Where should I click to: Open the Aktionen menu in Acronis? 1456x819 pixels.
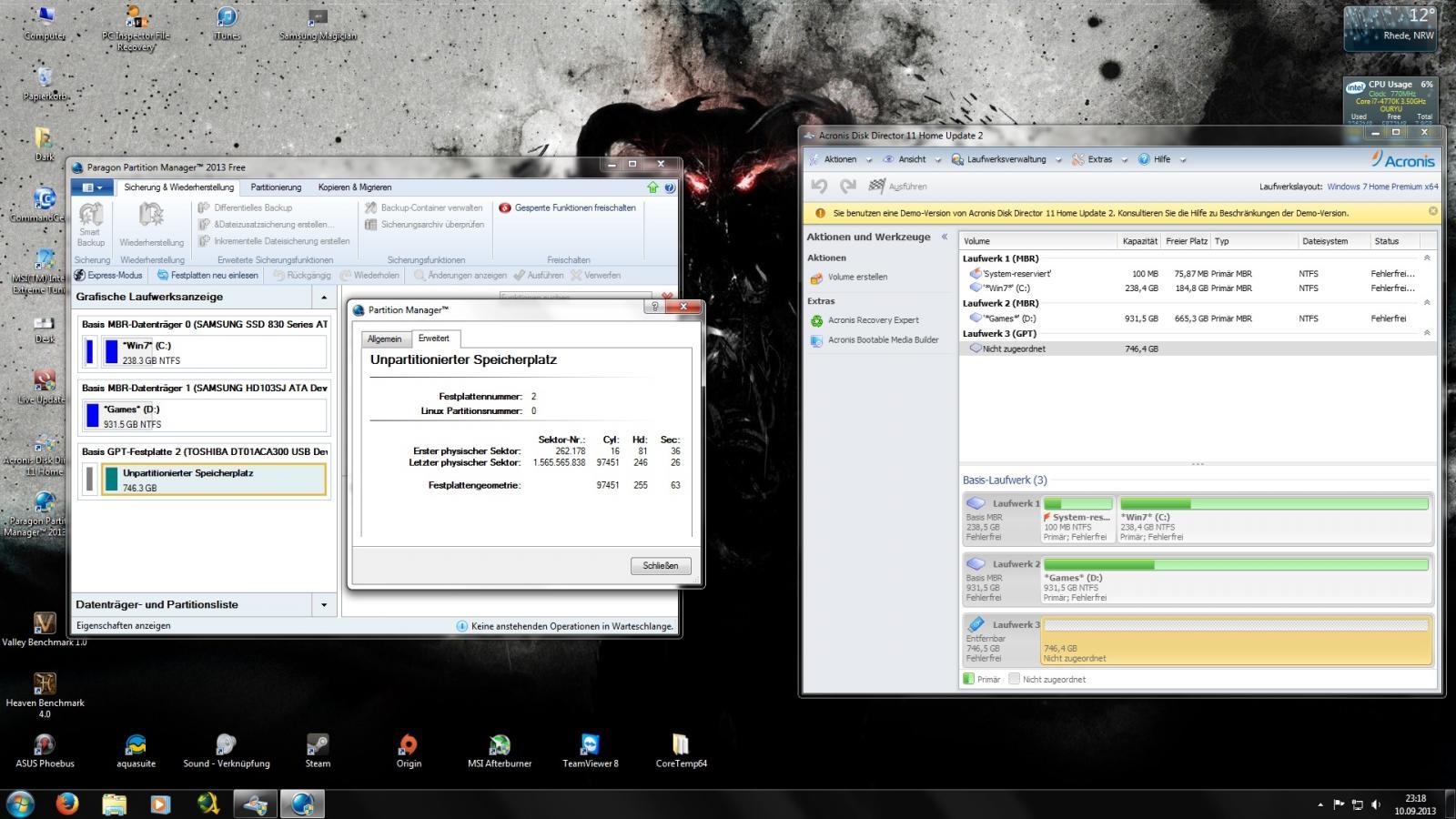(x=841, y=159)
